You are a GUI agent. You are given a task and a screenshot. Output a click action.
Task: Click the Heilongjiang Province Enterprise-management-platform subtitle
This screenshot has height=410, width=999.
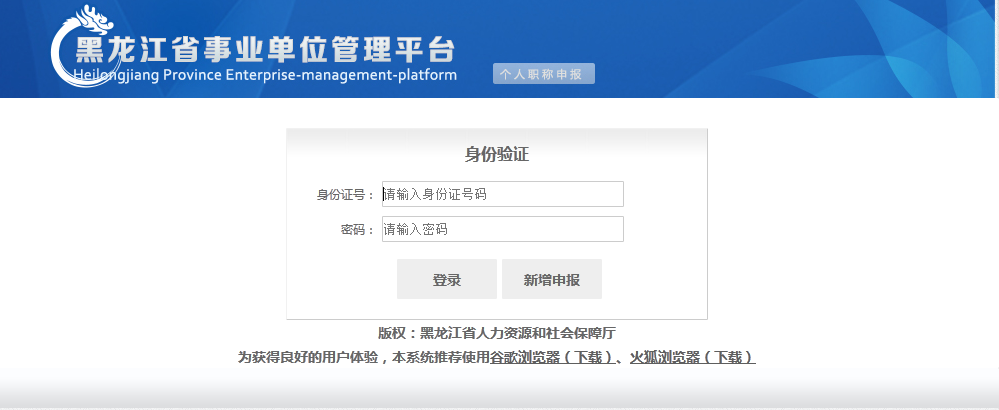point(266,75)
